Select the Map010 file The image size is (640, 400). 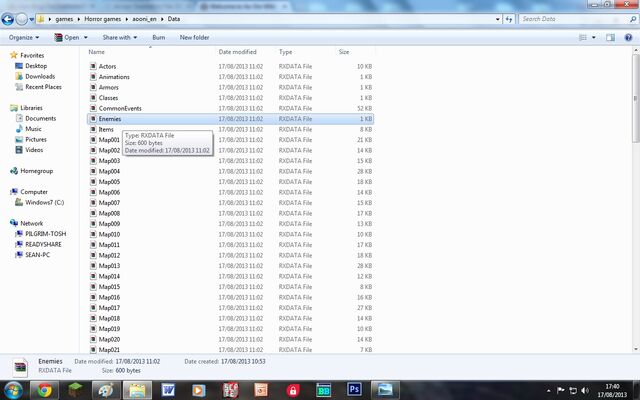coord(109,234)
